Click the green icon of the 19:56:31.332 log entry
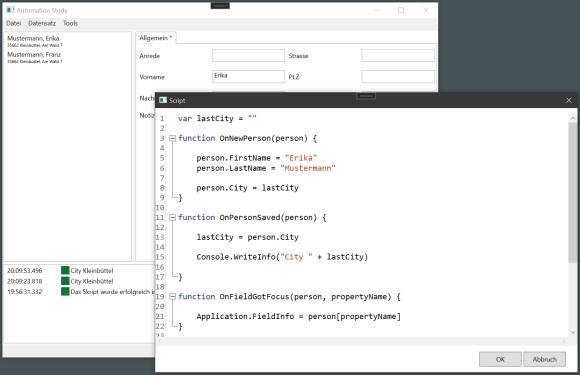 coord(65,291)
